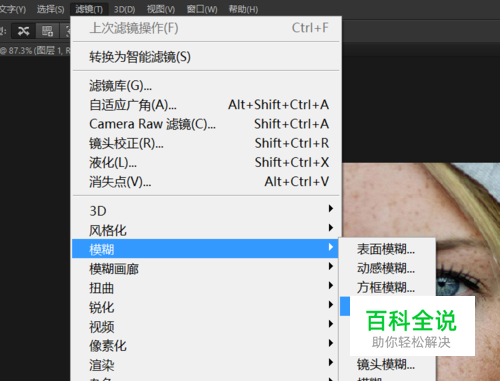
Task: Click the document tab showing 87.3%
Action: tap(35, 51)
